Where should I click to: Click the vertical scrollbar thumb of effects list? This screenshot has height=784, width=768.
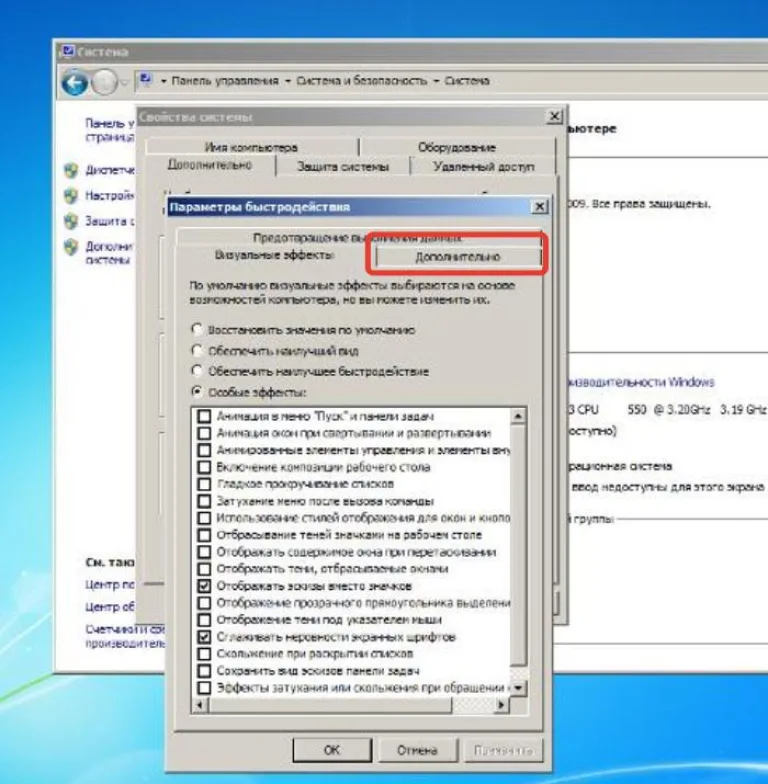coord(518,545)
